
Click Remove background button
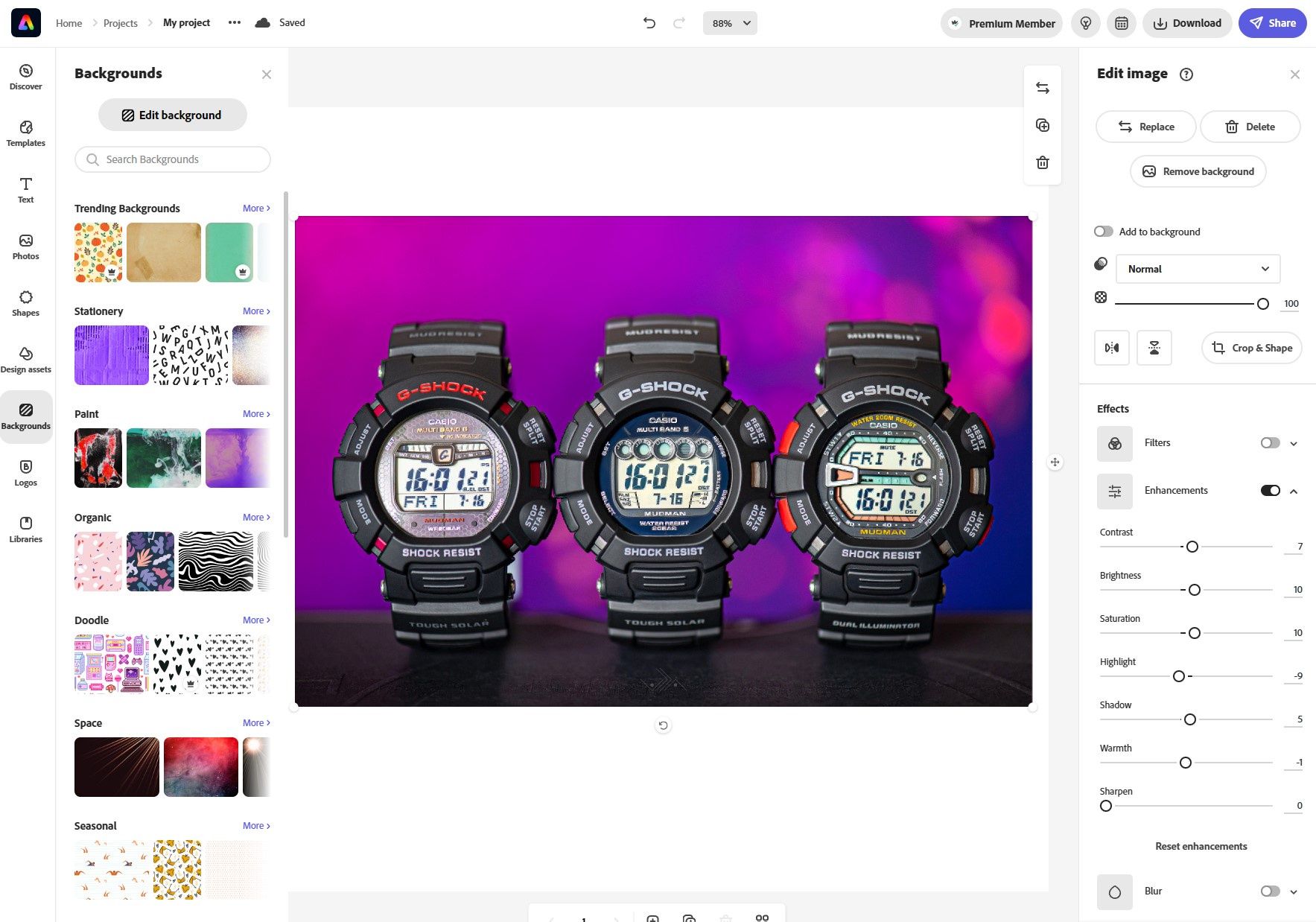[1198, 171]
